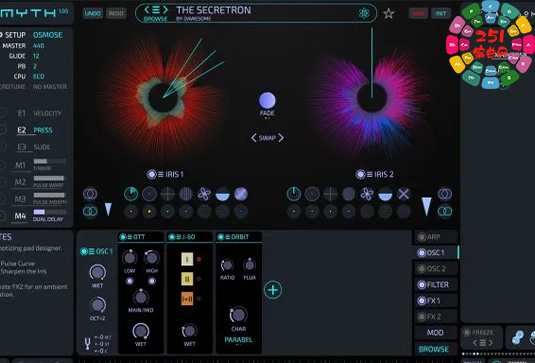Viewport: 535px width, 363px height.
Task: Enable the FX 2 power toggle
Action: (x=422, y=317)
